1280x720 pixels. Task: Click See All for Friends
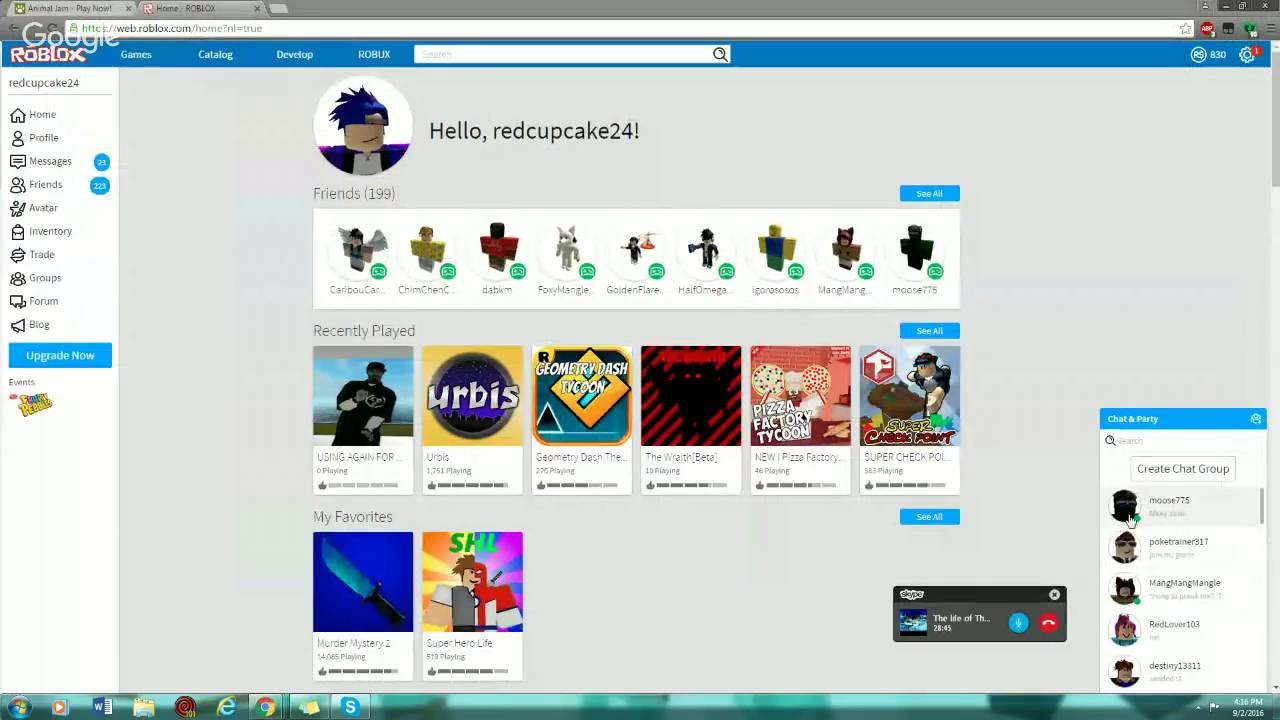coord(929,193)
